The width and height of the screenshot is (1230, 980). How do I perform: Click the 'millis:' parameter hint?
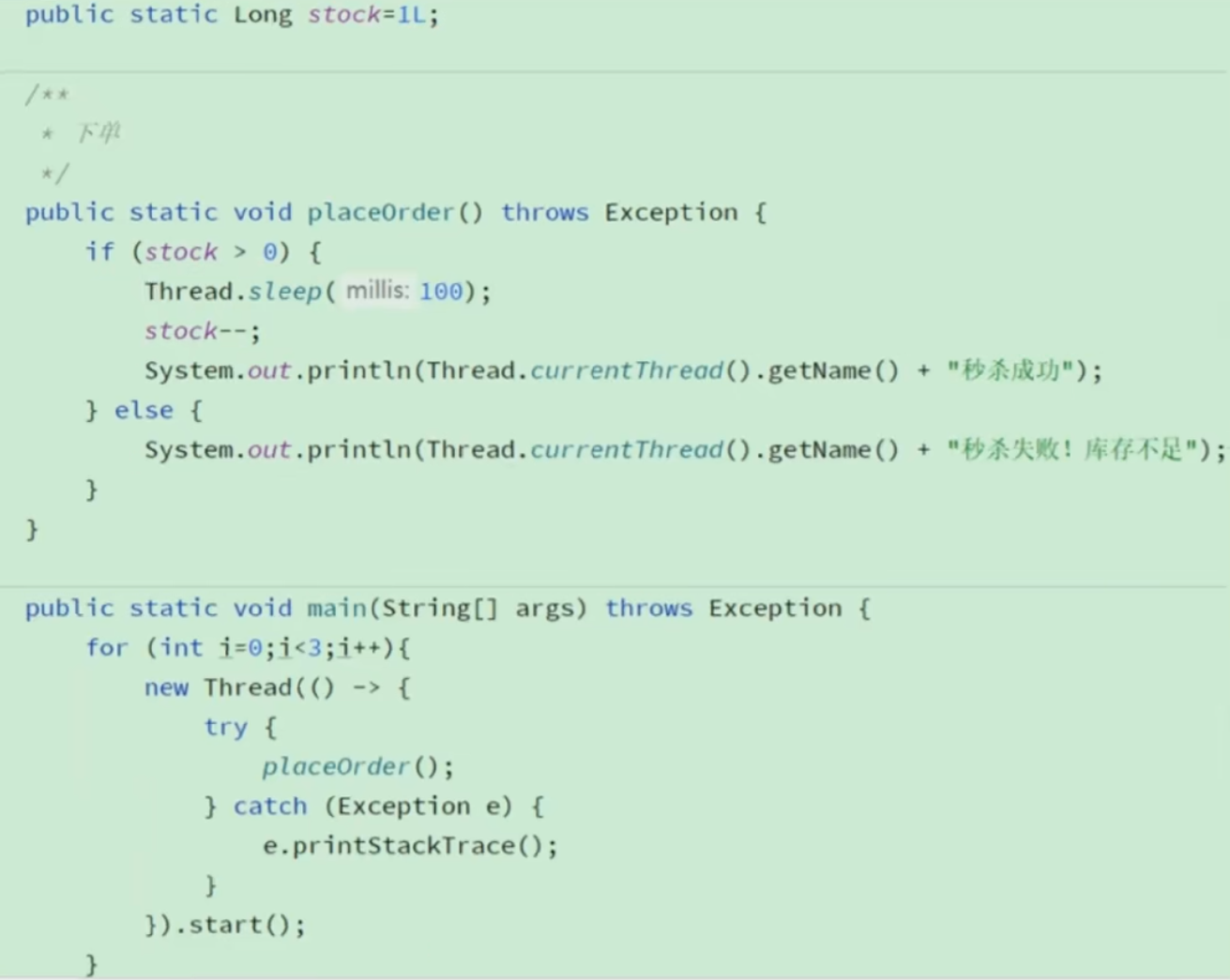coord(377,292)
